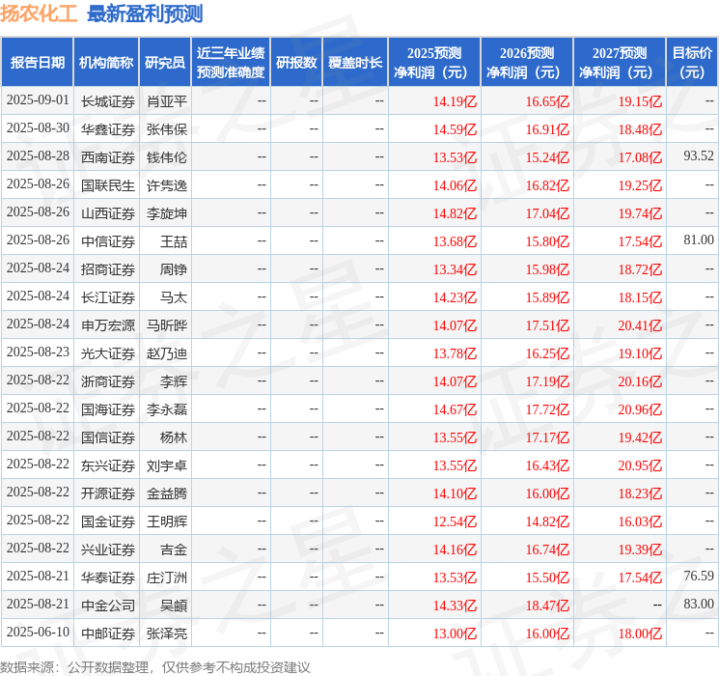Click 2027 forecast value 20.41亿
The width and height of the screenshot is (719, 676).
[x=640, y=325]
